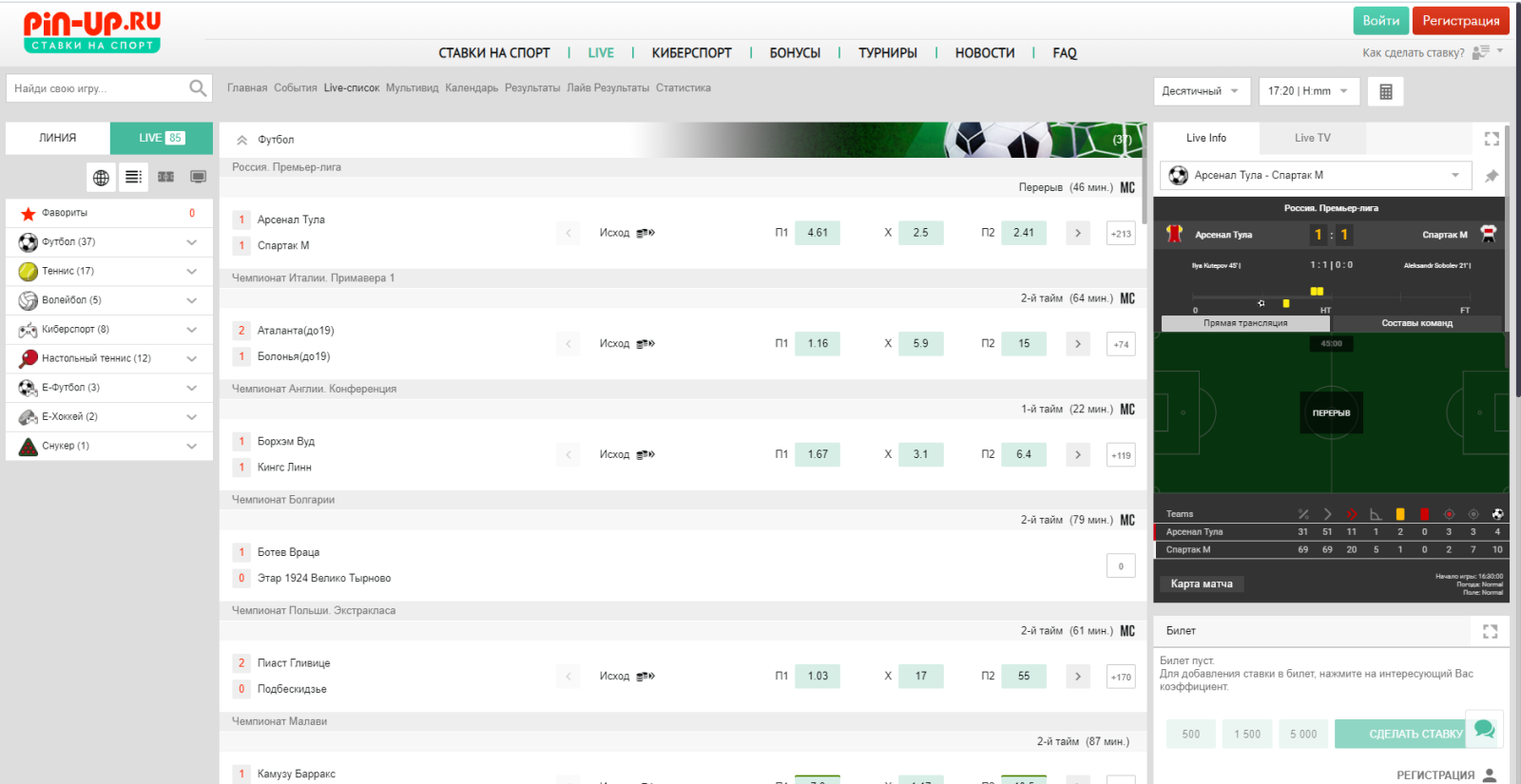
Task: Open the calculator icon near time selector
Action: 1385,91
